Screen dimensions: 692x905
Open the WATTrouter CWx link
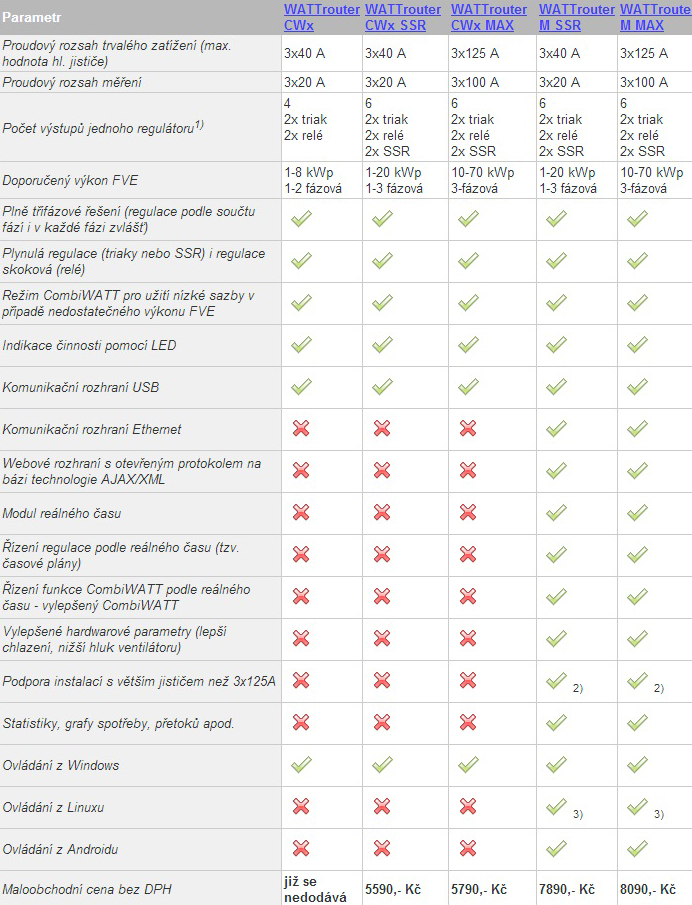[x=321, y=17]
